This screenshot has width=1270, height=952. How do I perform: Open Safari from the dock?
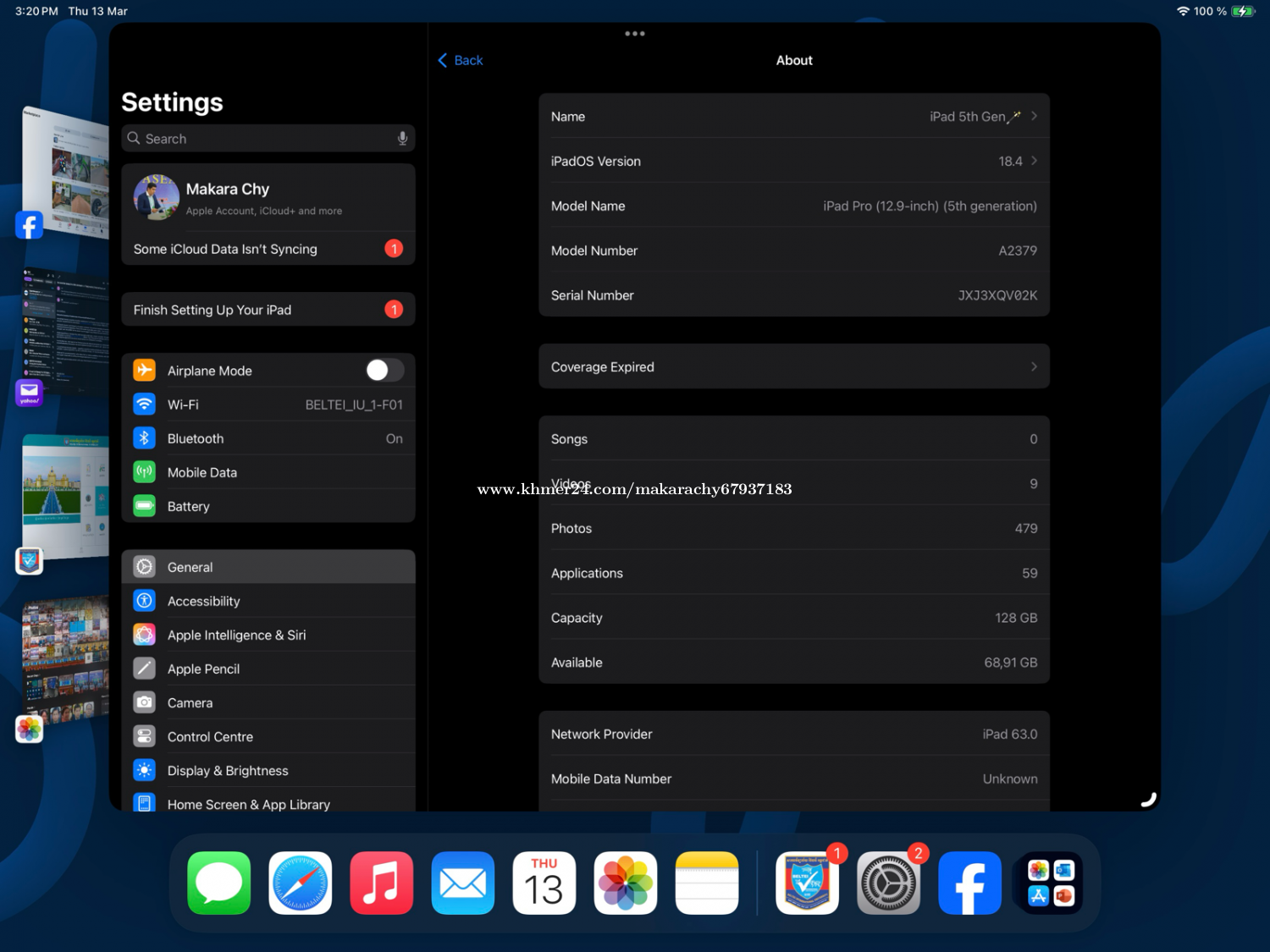(x=301, y=883)
